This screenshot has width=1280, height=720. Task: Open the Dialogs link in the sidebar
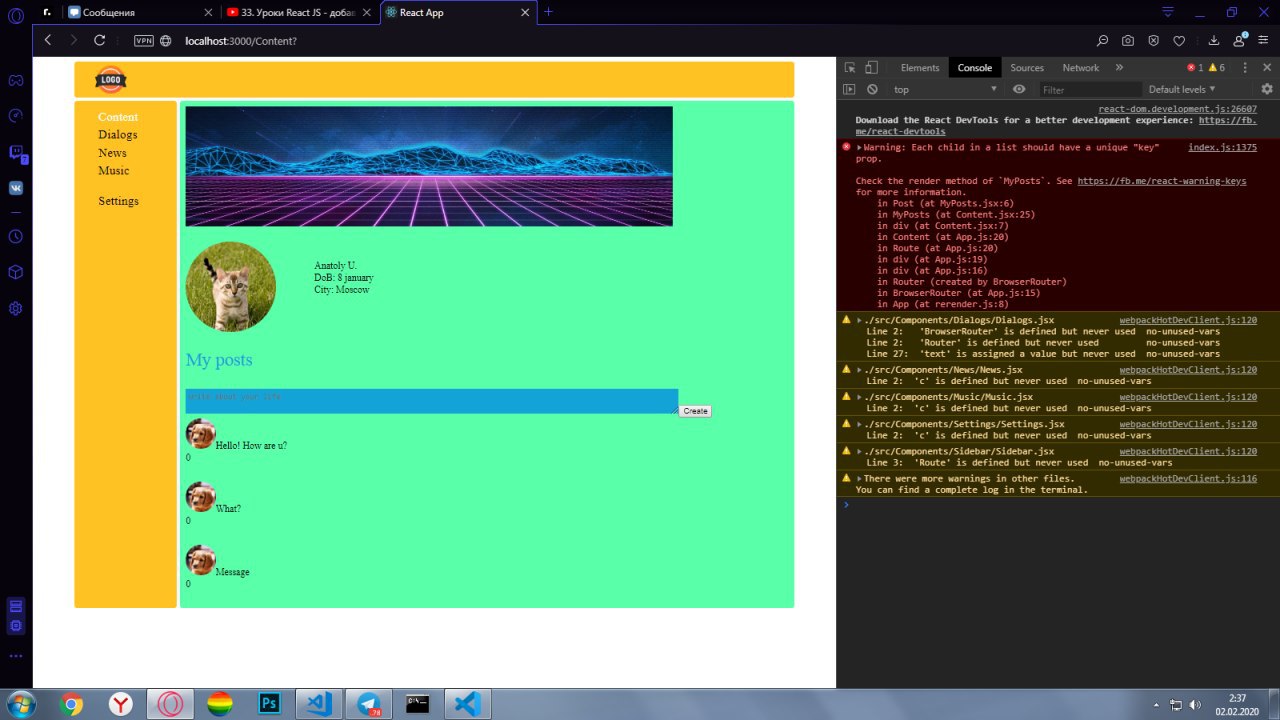(118, 135)
